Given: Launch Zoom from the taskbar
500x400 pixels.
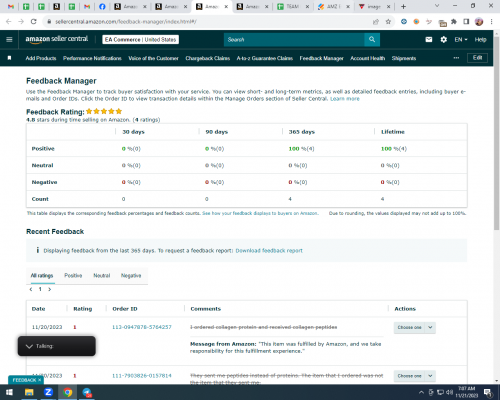Looking at the screenshot, I should point(48,392).
